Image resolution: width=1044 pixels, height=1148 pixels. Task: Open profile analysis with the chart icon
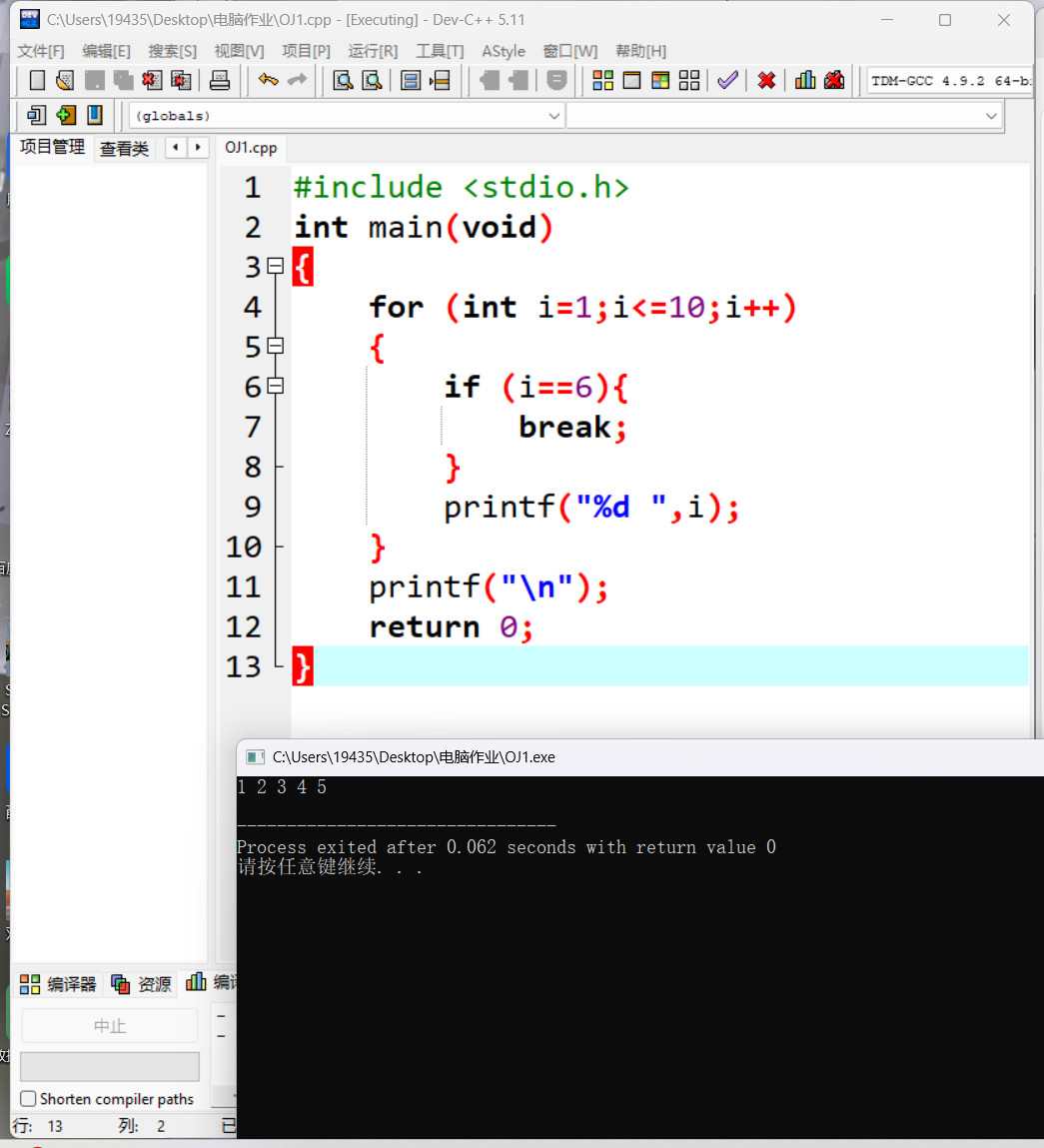pos(805,81)
